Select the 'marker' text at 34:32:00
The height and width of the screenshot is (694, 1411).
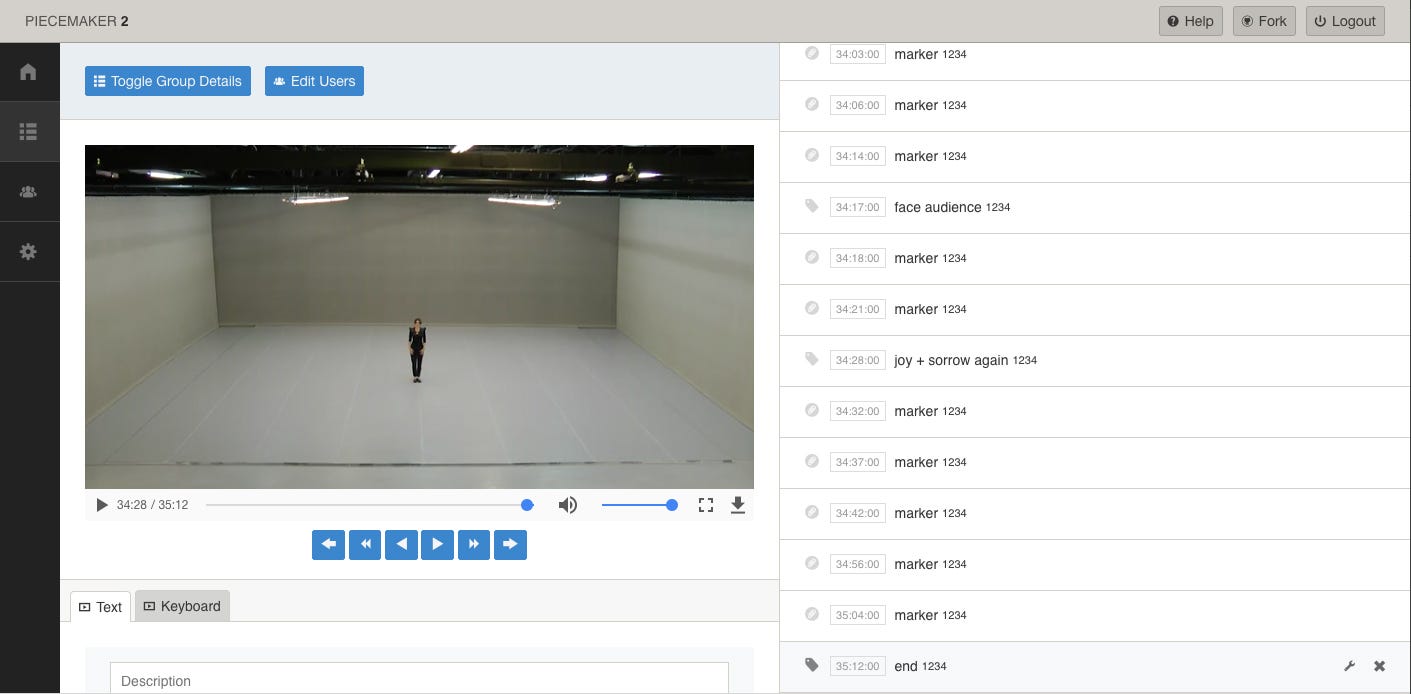916,411
